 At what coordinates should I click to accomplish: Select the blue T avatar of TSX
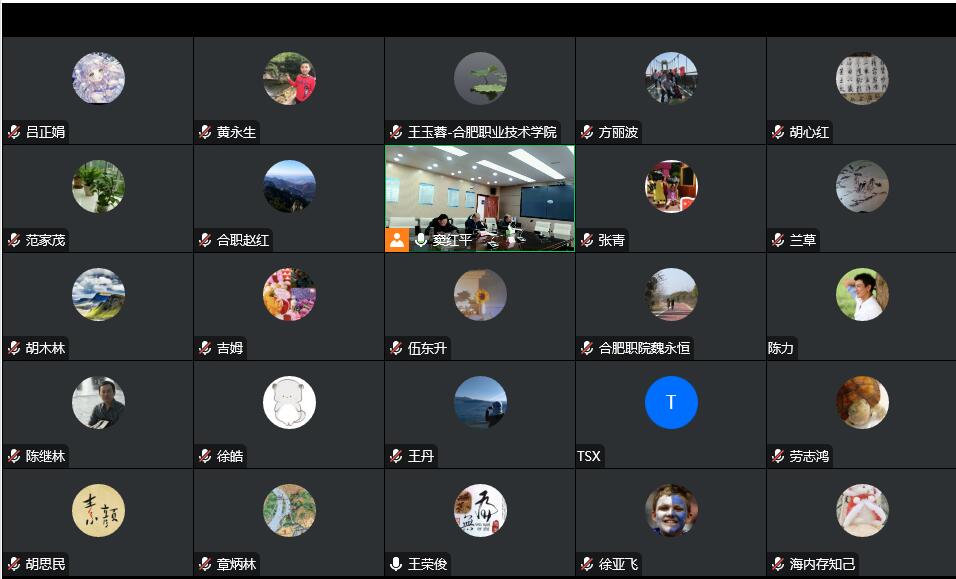click(x=671, y=402)
